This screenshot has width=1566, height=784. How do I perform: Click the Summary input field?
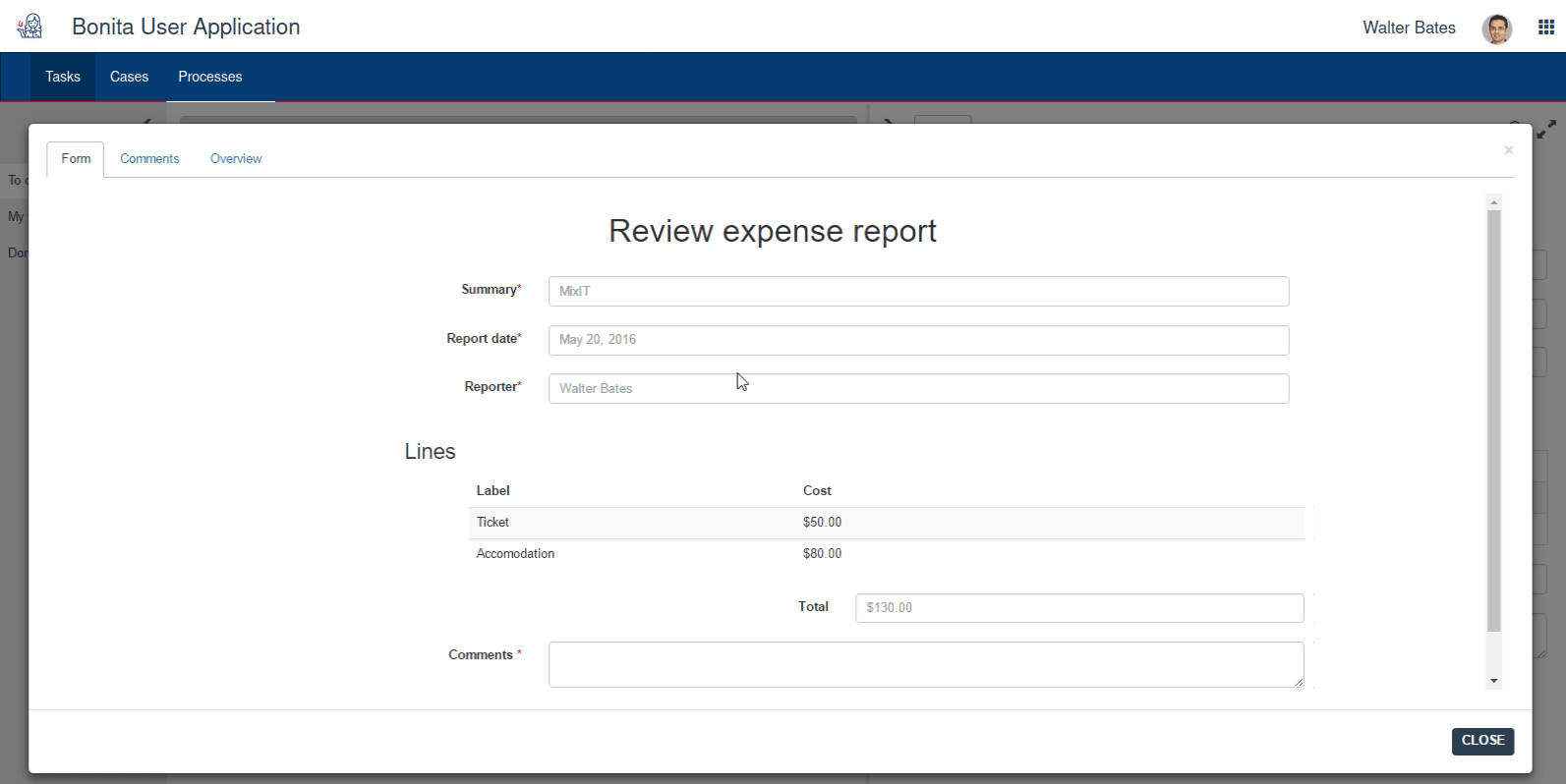pos(918,292)
